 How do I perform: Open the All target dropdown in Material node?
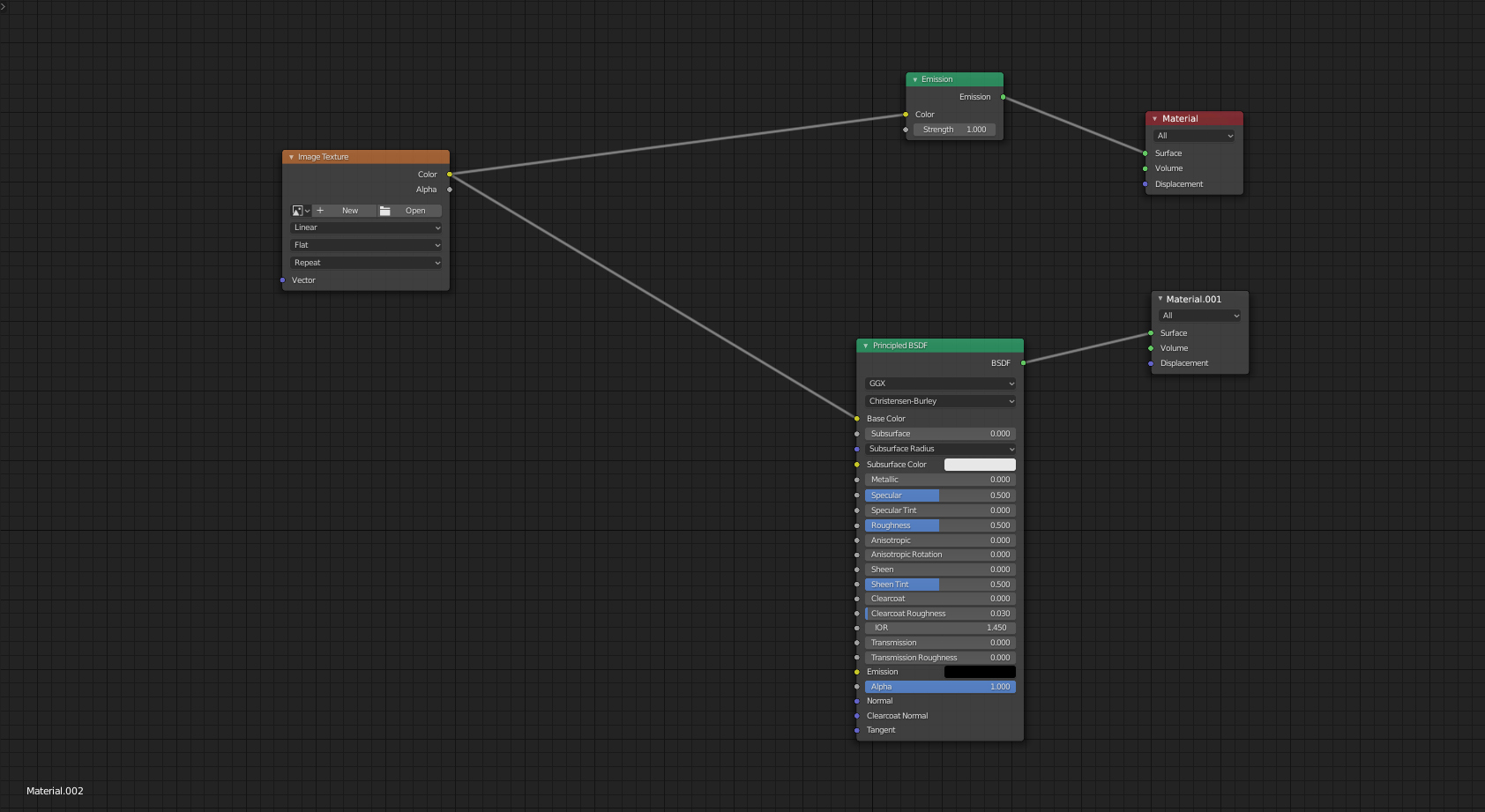(1195, 136)
